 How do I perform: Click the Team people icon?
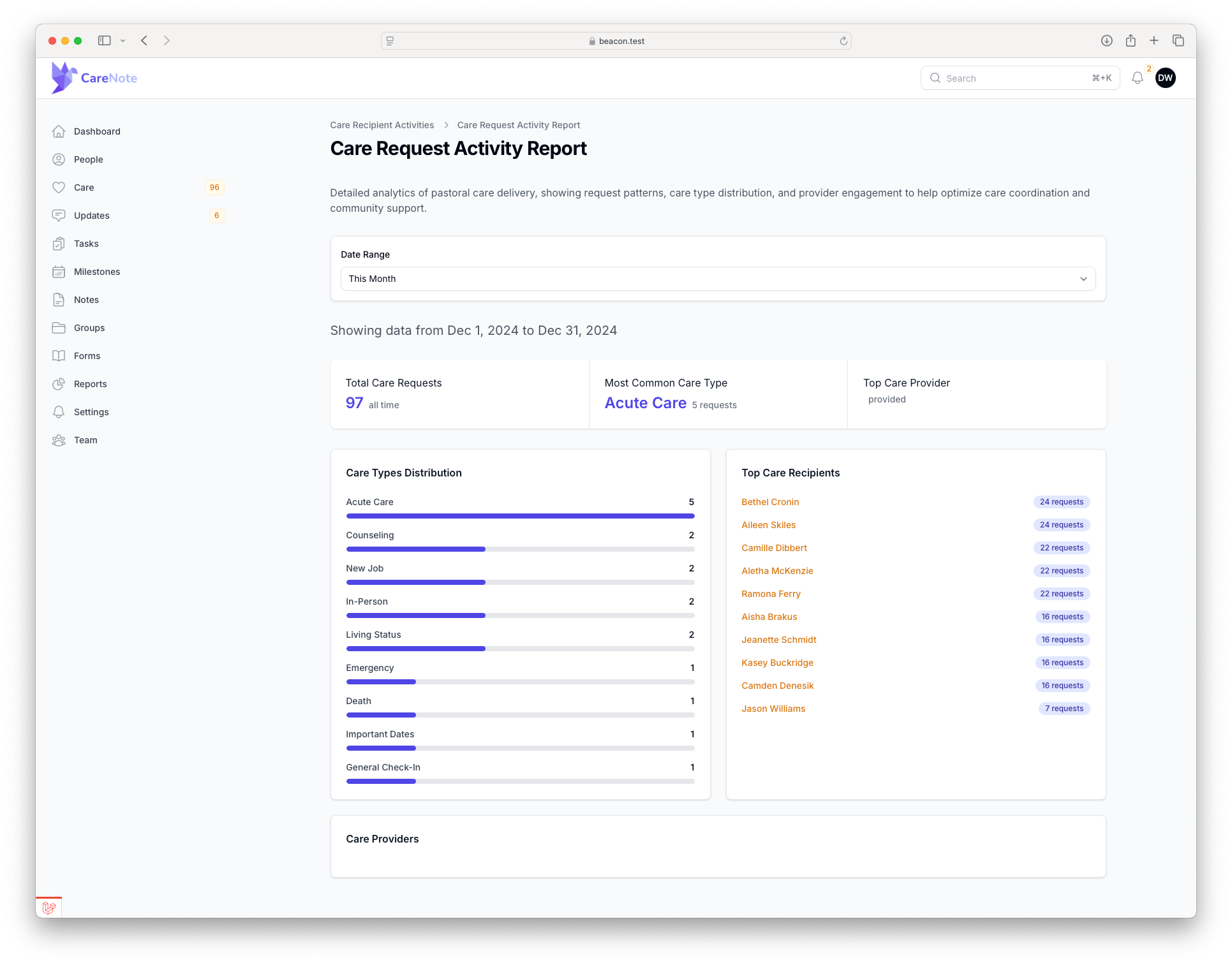point(59,440)
